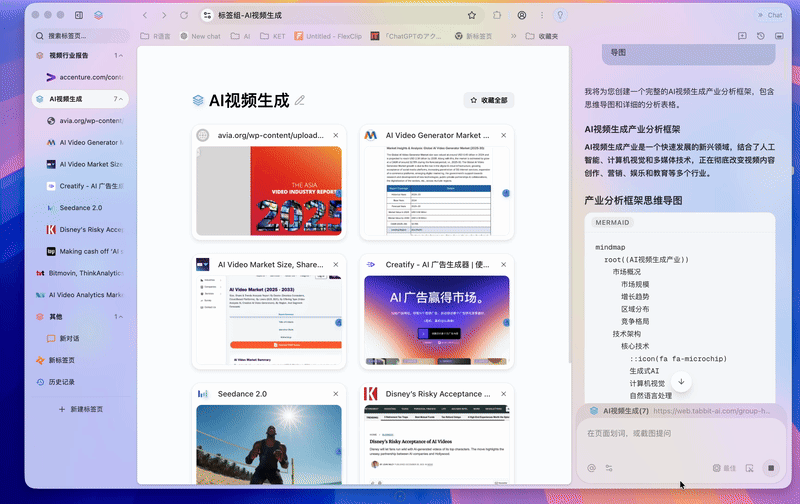
Task: Select AI Video Analytics Market sidebar tab
Action: [81, 295]
